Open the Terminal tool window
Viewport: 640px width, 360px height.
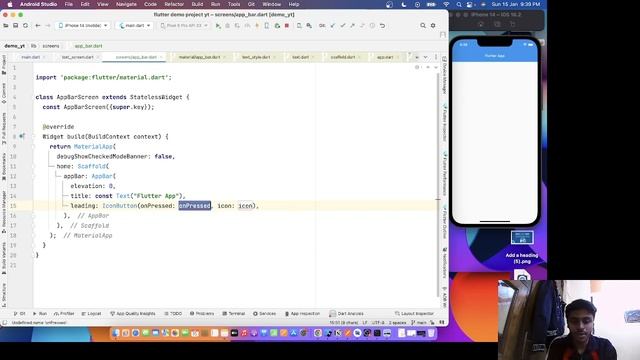233,313
